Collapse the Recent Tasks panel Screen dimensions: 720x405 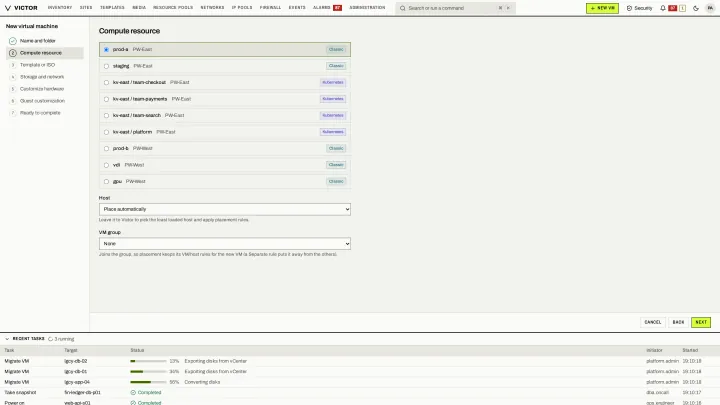[x=7, y=339]
